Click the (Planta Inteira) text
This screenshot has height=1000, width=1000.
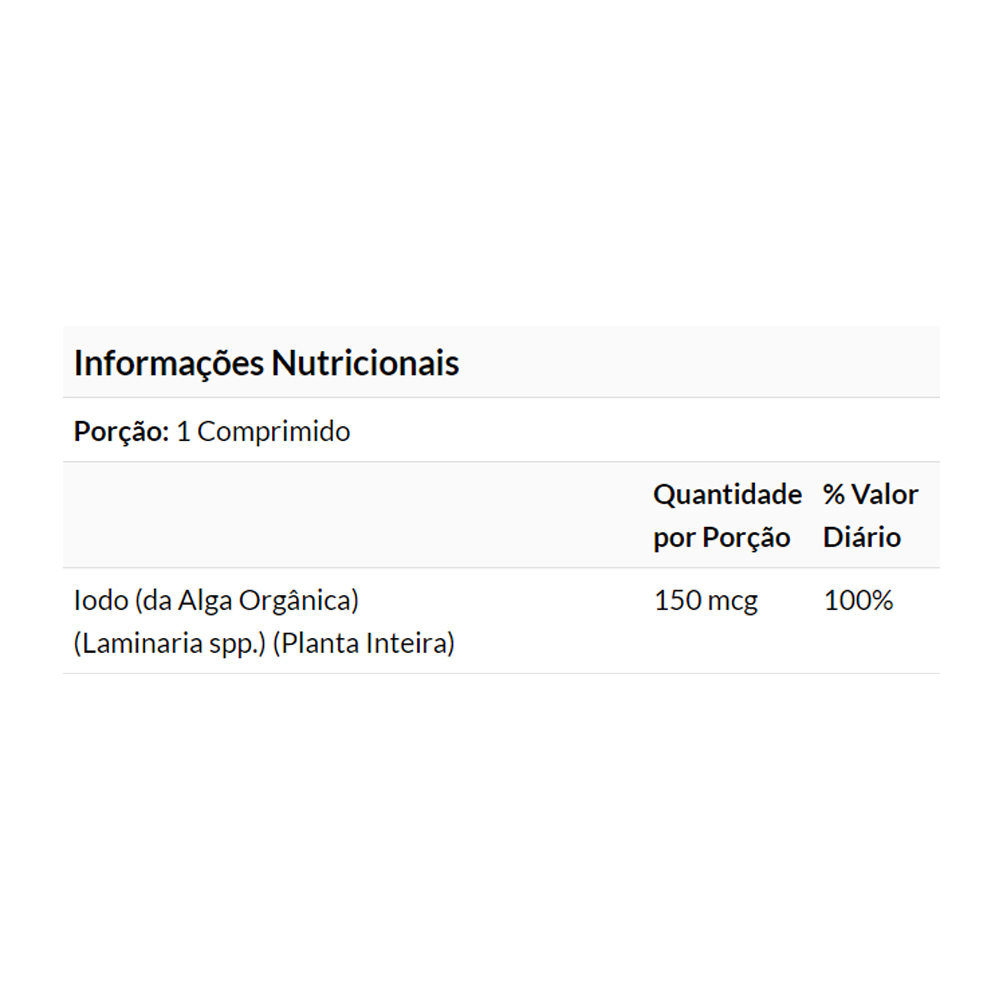click(363, 645)
